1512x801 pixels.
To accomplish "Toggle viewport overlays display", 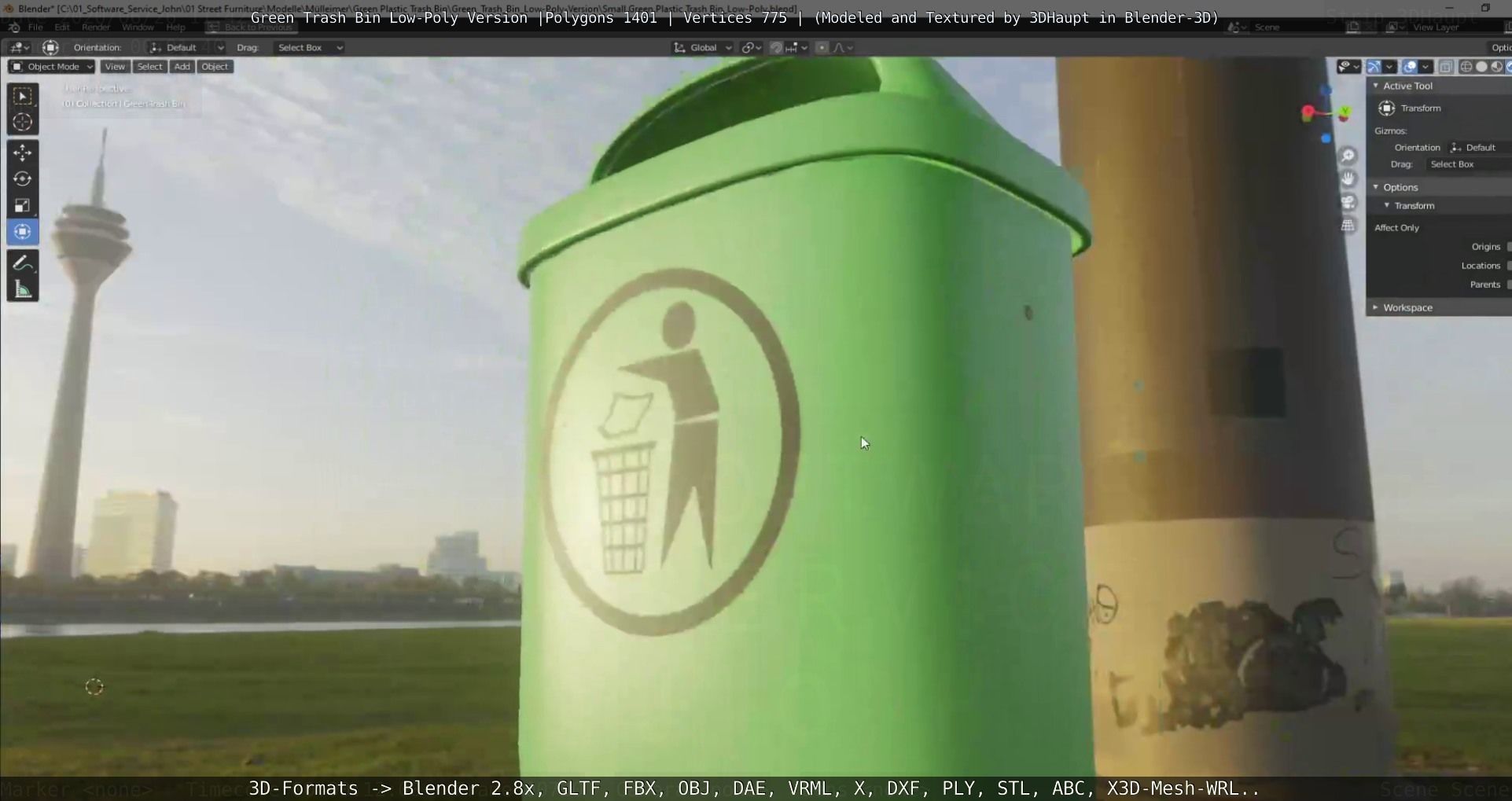I will pyautogui.click(x=1410, y=67).
